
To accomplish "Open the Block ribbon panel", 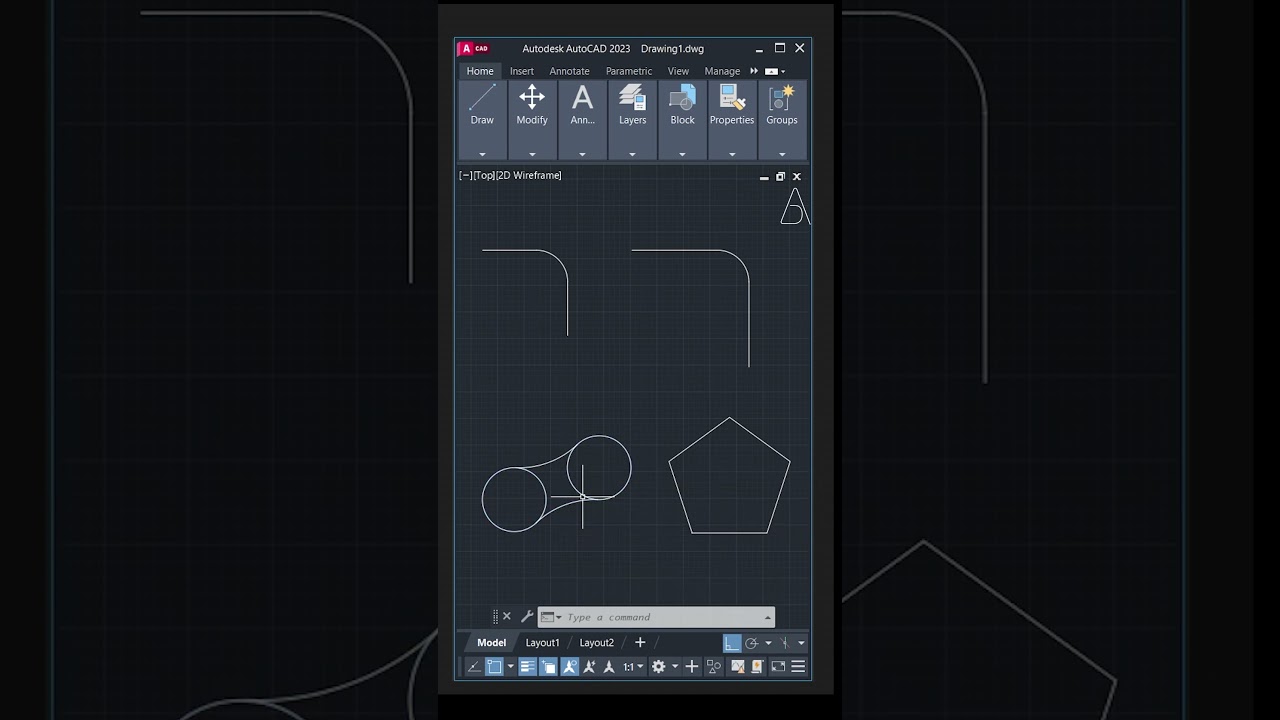I will tap(682, 120).
